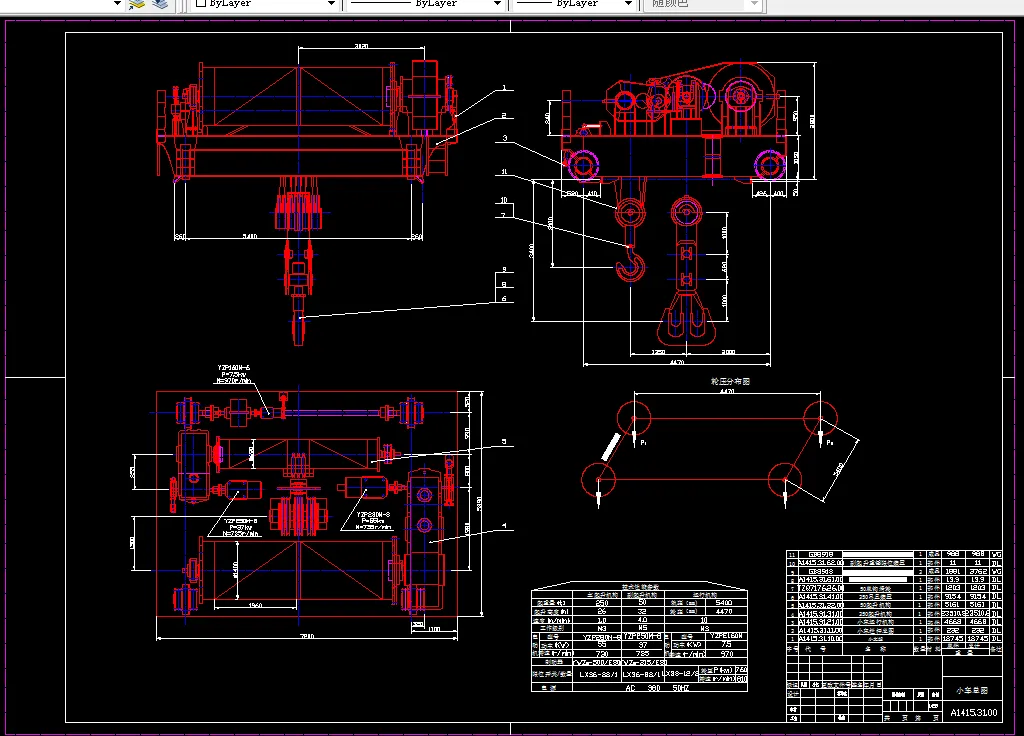The image size is (1024, 736).
Task: Select balloon number 10 leader label
Action: tap(504, 200)
